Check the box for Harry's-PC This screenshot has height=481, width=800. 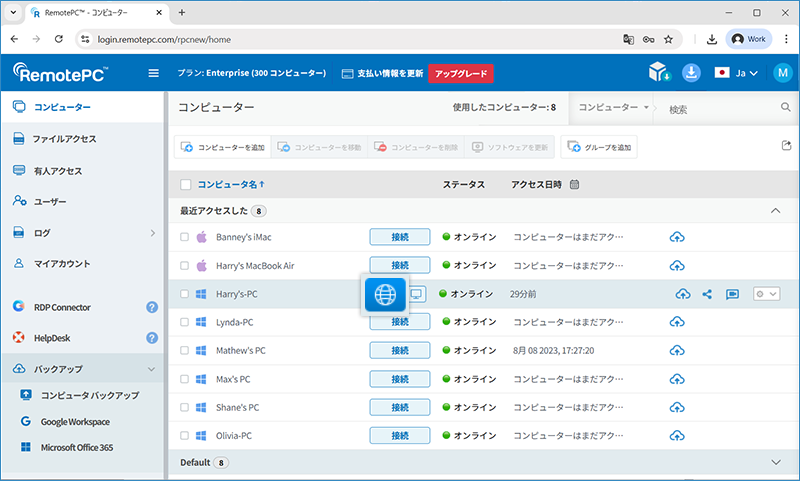184,294
